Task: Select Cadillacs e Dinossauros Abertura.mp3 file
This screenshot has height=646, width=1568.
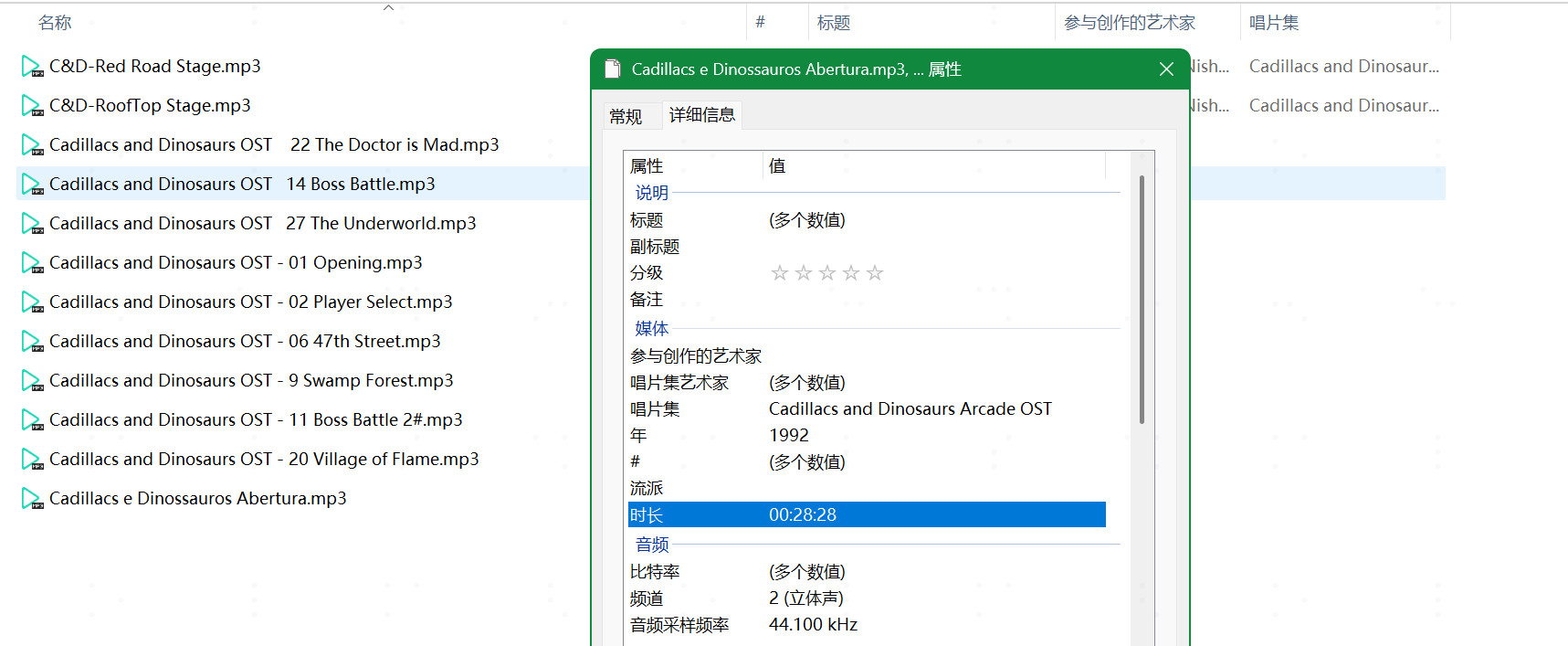Action: coord(197,499)
